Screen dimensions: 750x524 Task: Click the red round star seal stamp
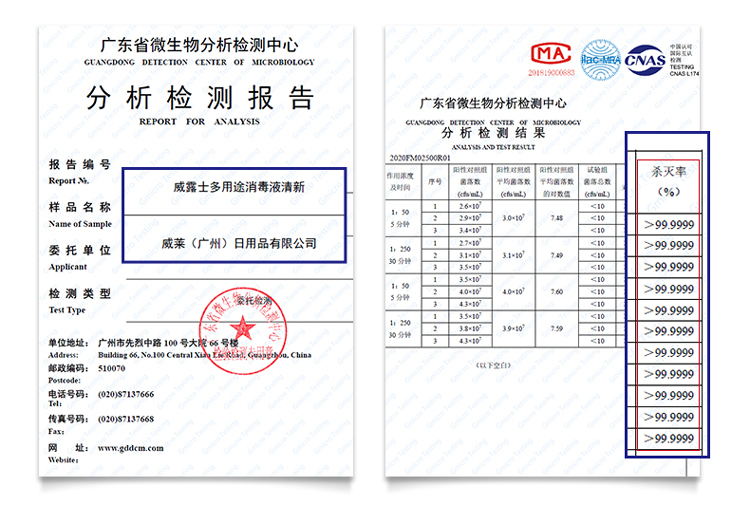243,330
